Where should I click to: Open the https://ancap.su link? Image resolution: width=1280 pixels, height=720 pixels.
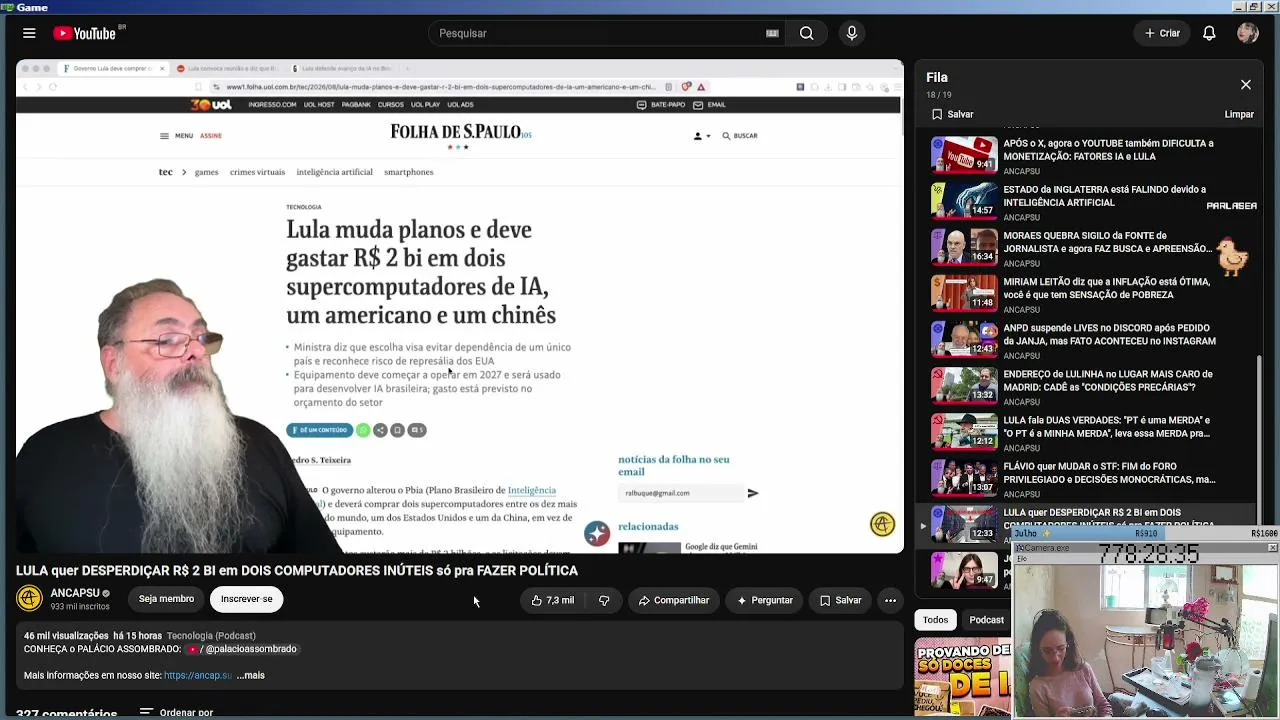click(x=198, y=675)
